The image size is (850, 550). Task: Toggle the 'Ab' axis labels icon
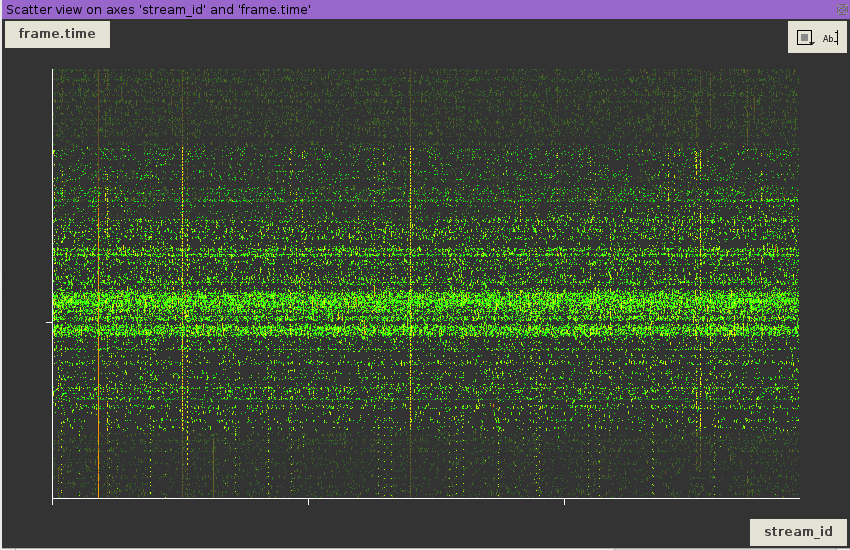tap(830, 38)
